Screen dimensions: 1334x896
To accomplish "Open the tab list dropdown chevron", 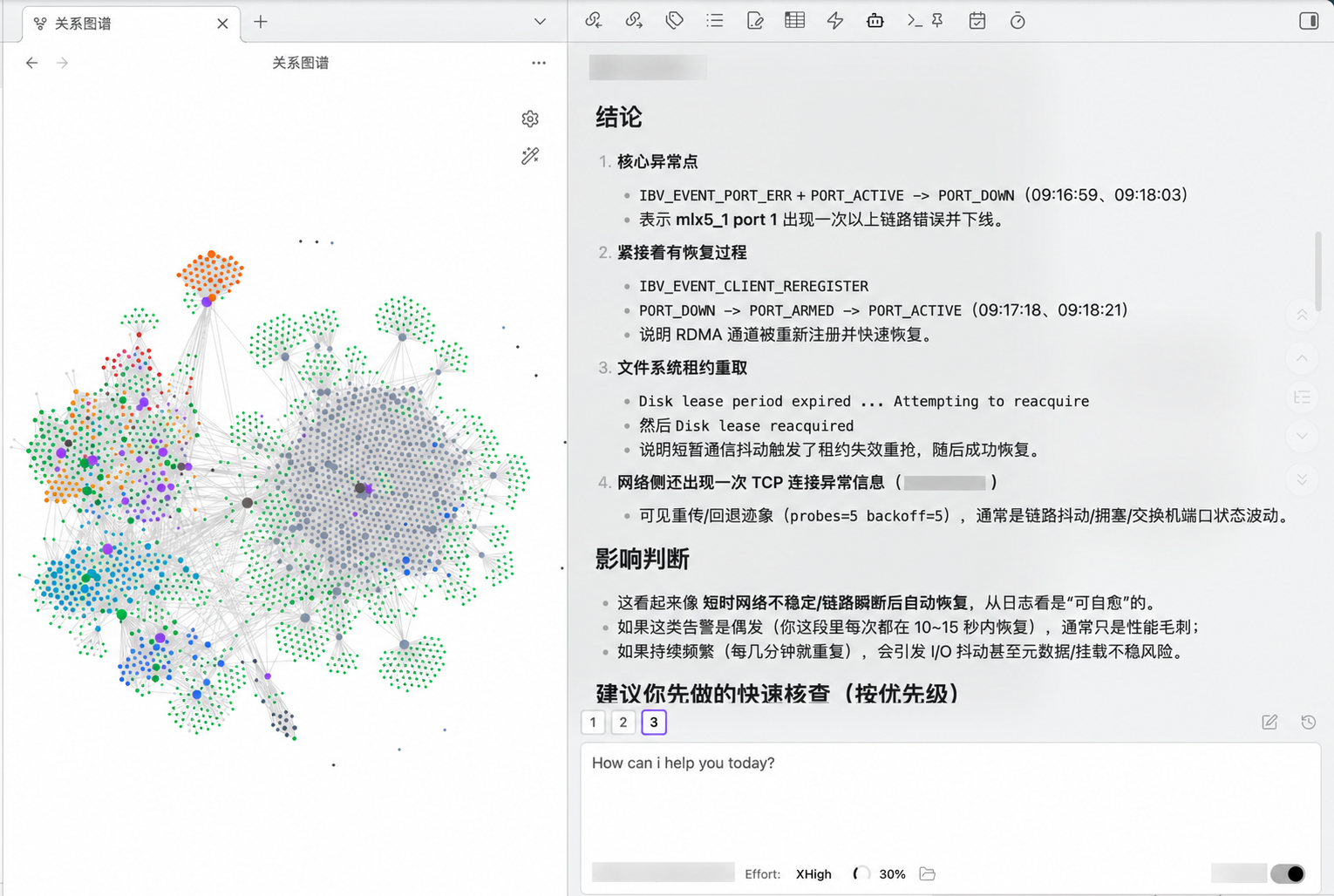I will click(540, 22).
